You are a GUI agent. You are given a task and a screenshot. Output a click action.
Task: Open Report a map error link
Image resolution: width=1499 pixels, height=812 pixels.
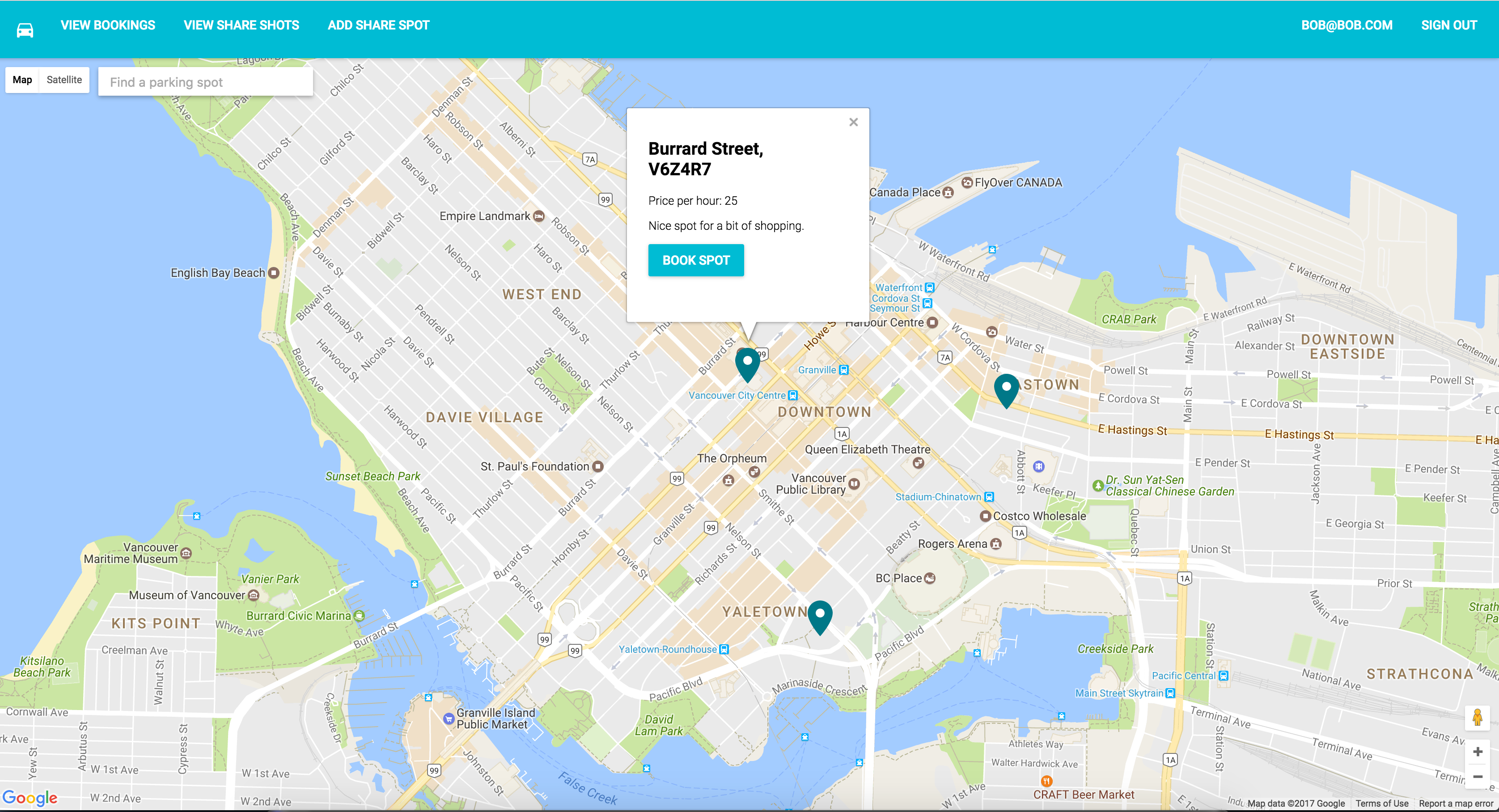(x=1456, y=803)
